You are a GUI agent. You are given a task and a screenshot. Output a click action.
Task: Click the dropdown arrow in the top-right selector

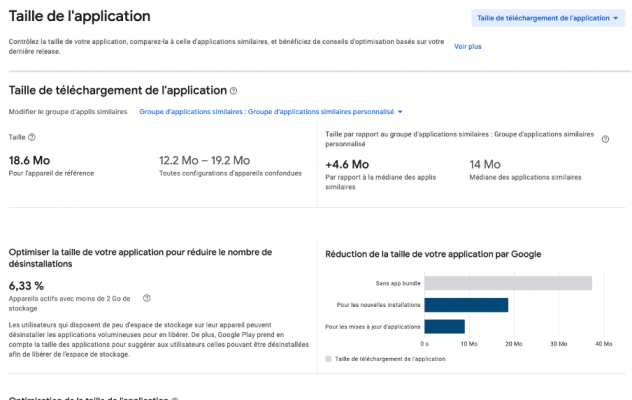615,18
